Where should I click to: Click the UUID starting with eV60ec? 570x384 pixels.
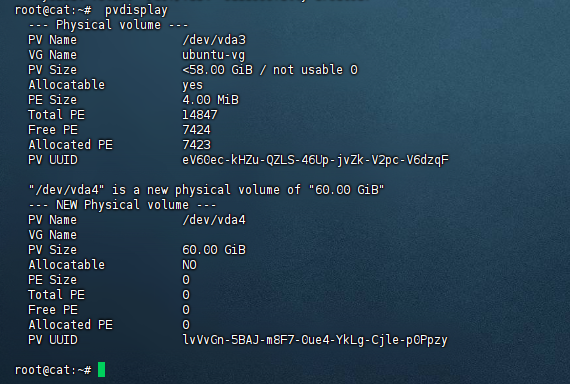(315, 160)
